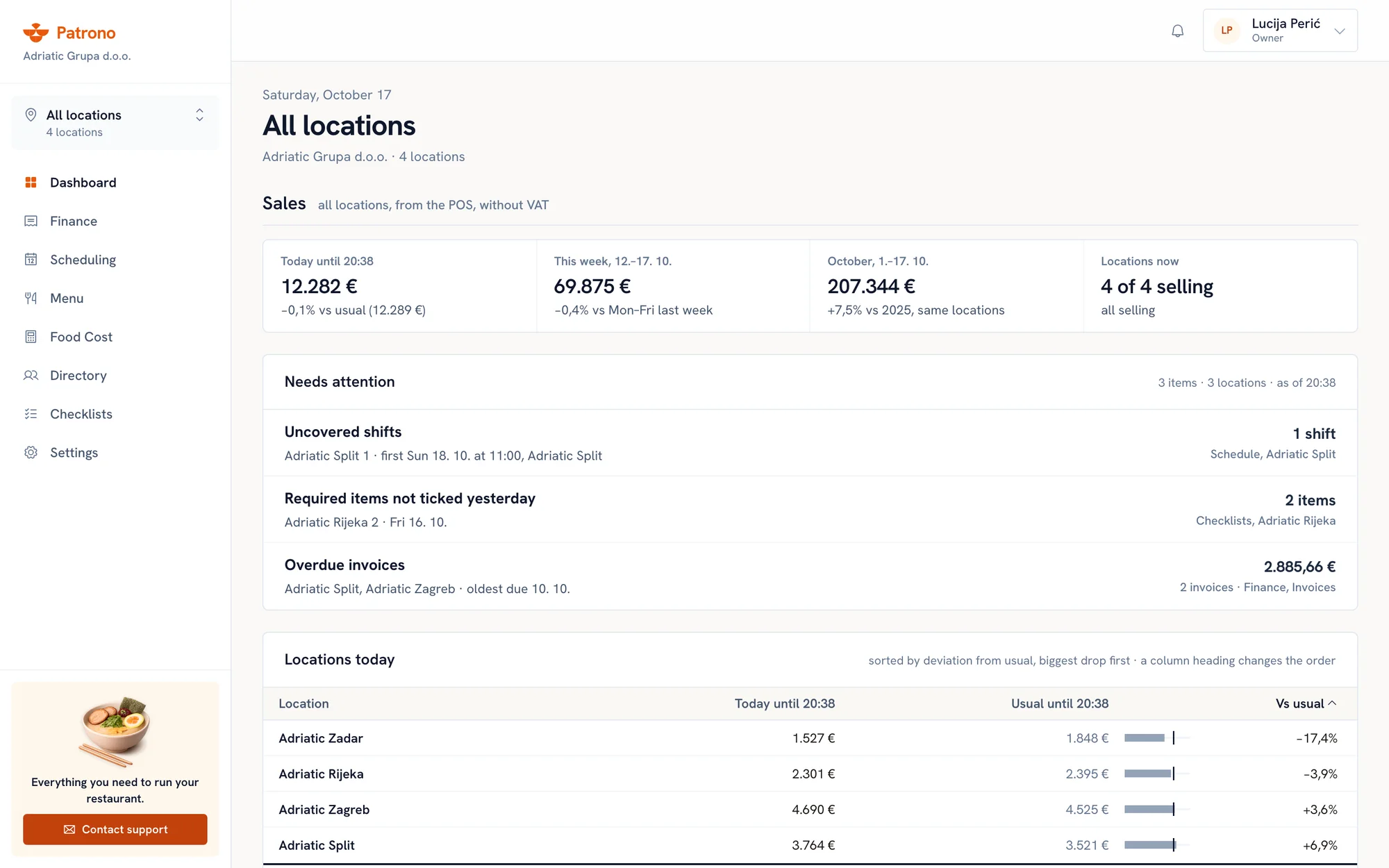Open Required items not ticked yesterday
The width and height of the screenshot is (1389, 868).
(810, 510)
